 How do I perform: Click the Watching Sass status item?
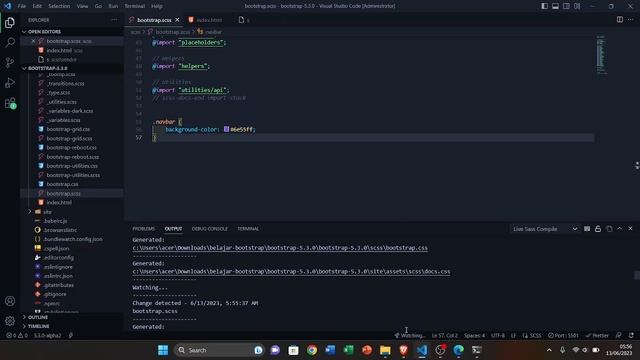409,335
